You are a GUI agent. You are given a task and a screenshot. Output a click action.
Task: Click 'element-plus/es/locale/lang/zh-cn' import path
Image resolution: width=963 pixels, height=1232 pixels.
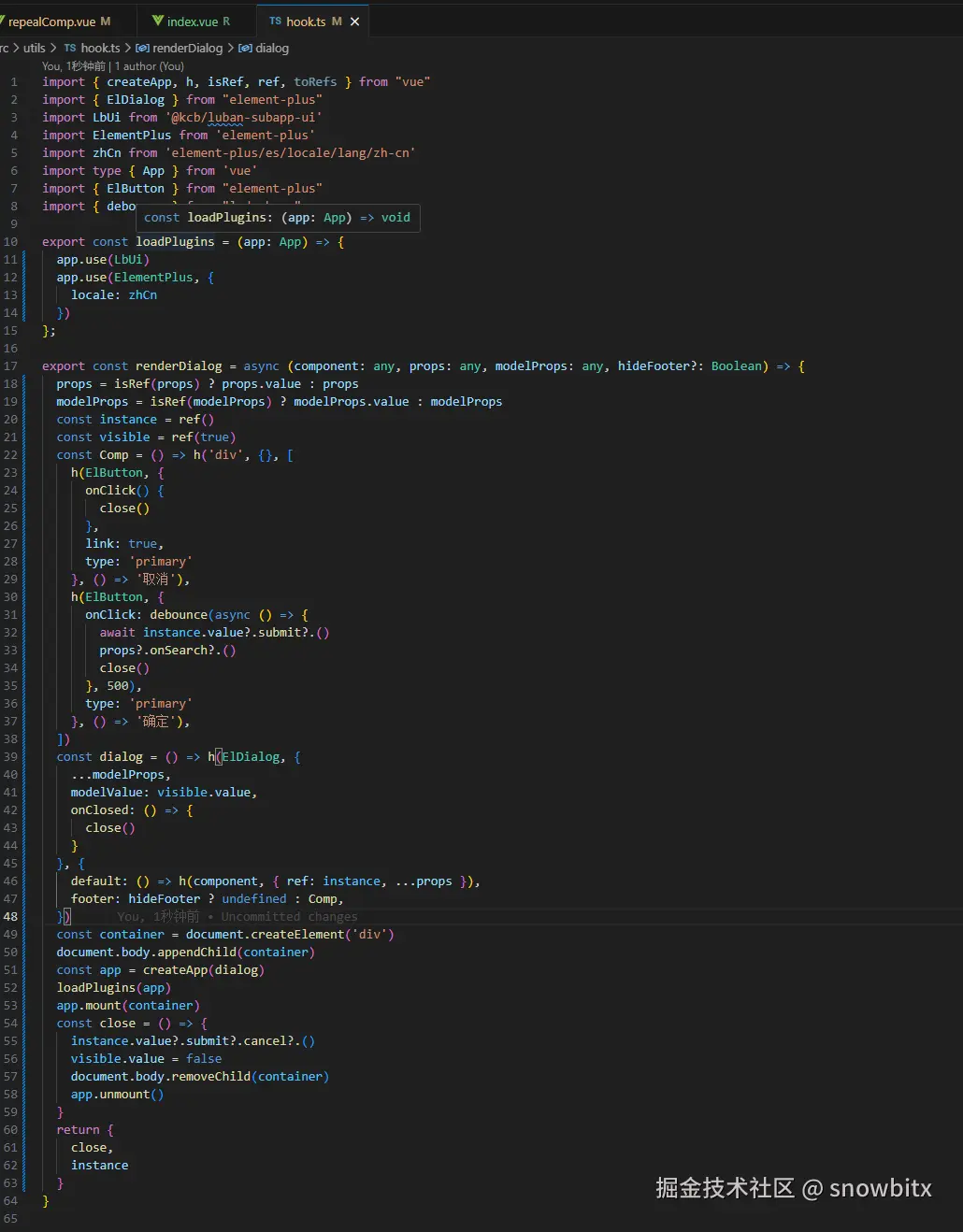coord(291,152)
